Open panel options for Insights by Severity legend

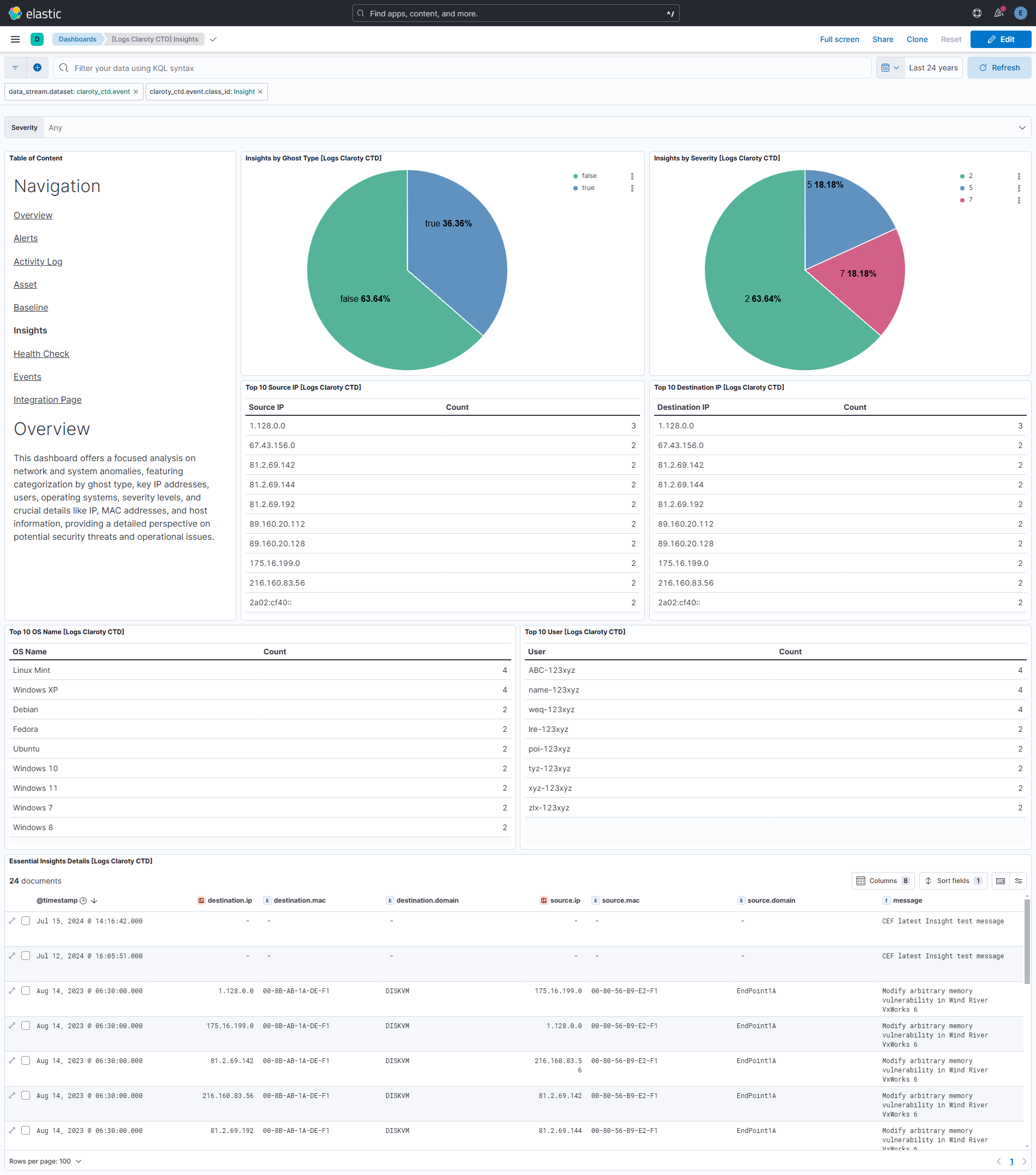click(1020, 175)
